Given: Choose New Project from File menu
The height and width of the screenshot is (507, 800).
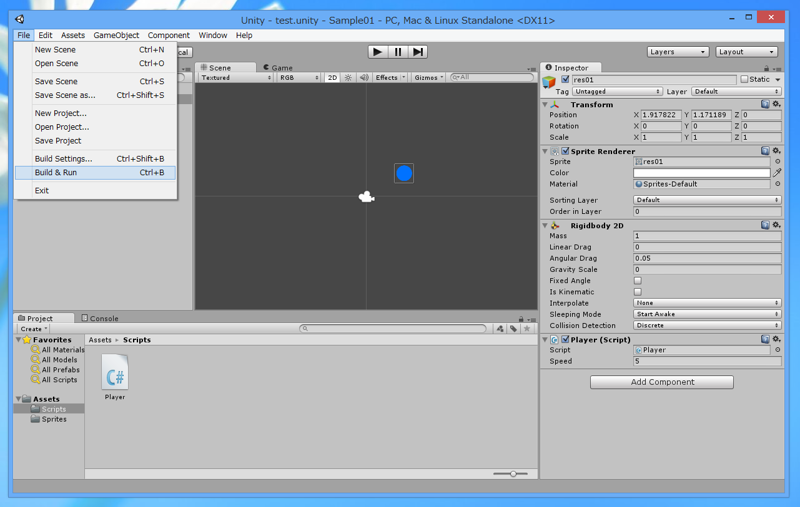Looking at the screenshot, I should [x=95, y=113].
